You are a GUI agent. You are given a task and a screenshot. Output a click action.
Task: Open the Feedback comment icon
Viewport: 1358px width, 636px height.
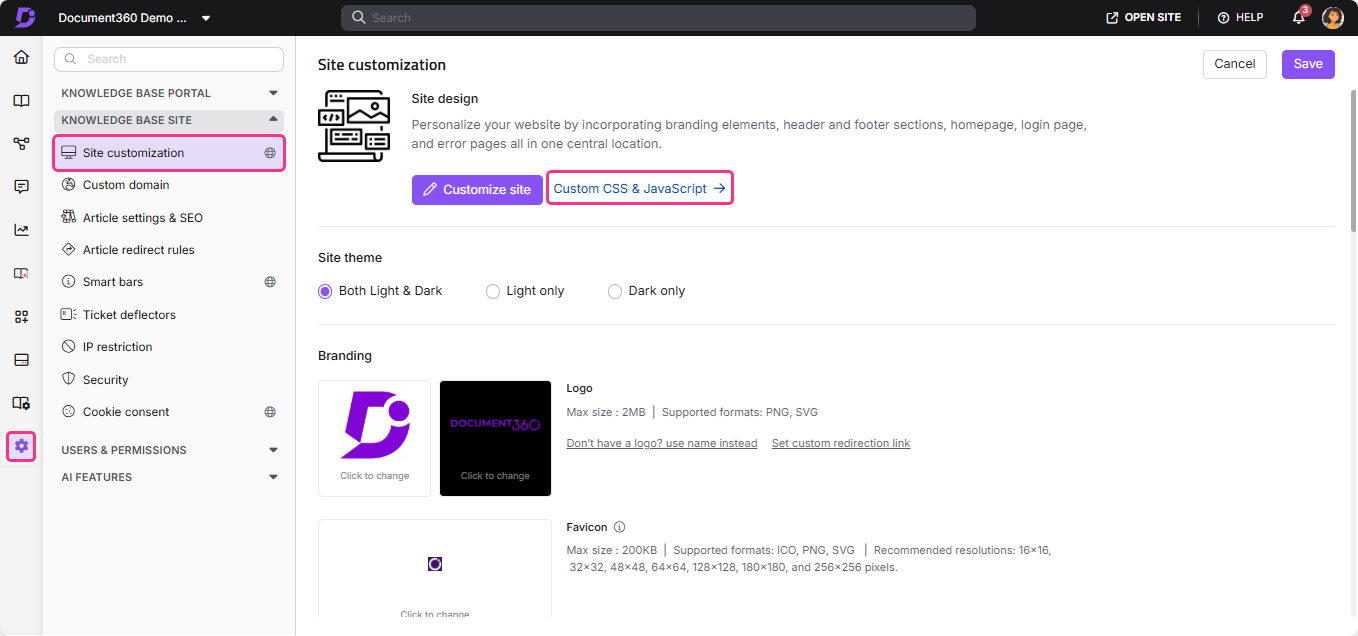21,186
